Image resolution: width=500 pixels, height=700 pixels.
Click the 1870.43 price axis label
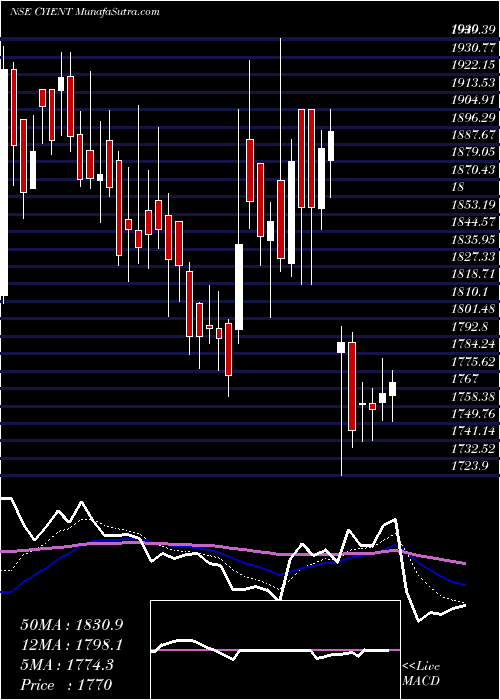coord(473,169)
